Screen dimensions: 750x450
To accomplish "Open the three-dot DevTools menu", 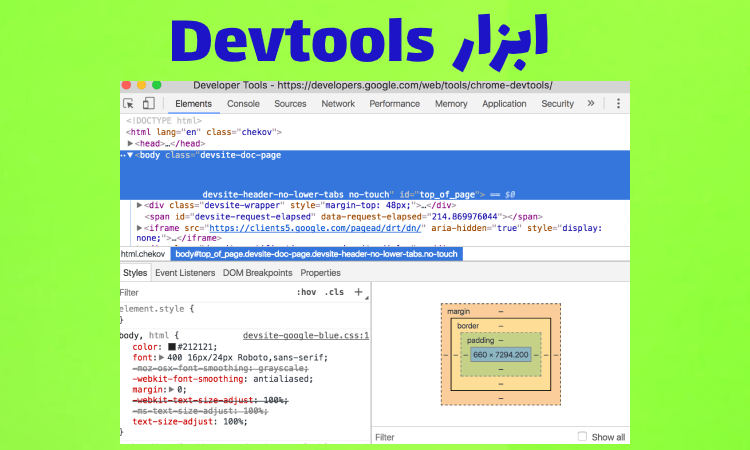I will pos(618,103).
